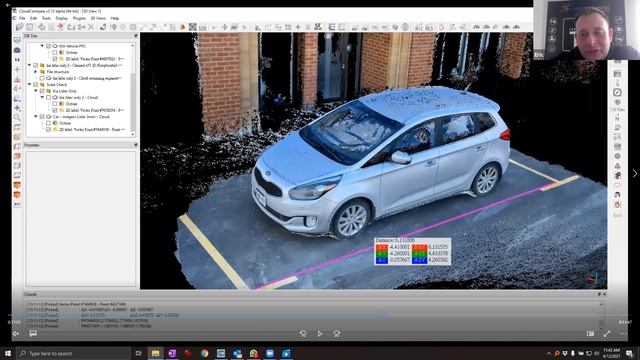Screen dimensions: 640x360
Task: Open the File menu
Action: tap(22, 18)
